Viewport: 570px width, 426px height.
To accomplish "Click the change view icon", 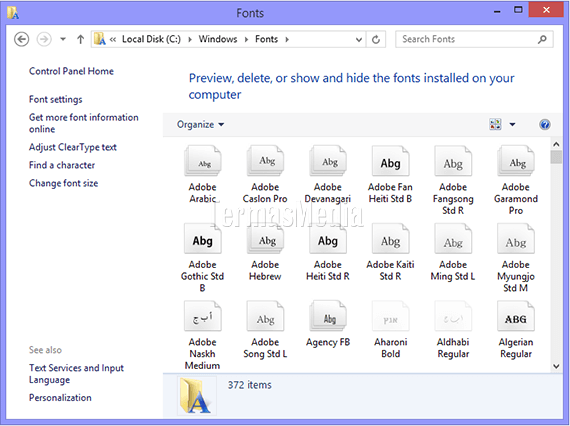I will tap(495, 124).
